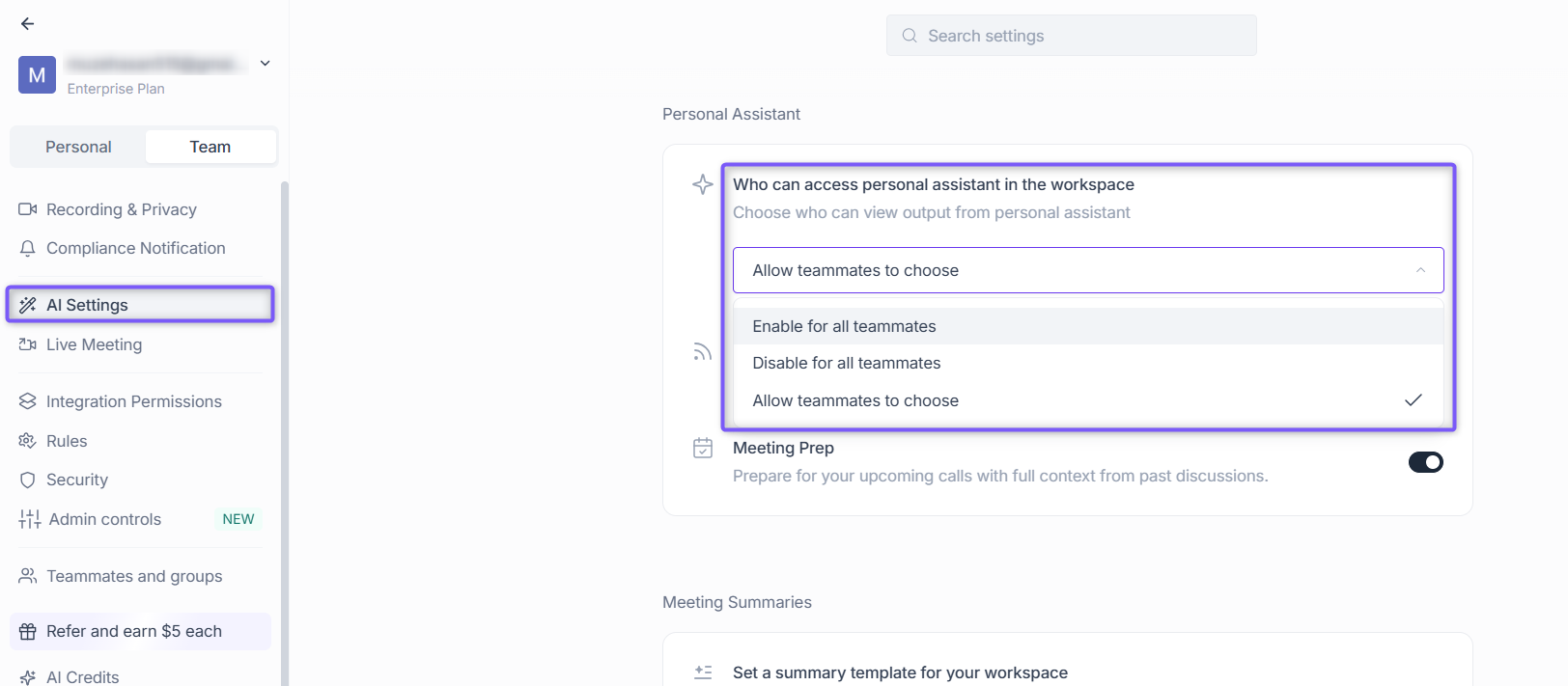
Task: Select Allow teammates to choose option
Action: point(1088,400)
